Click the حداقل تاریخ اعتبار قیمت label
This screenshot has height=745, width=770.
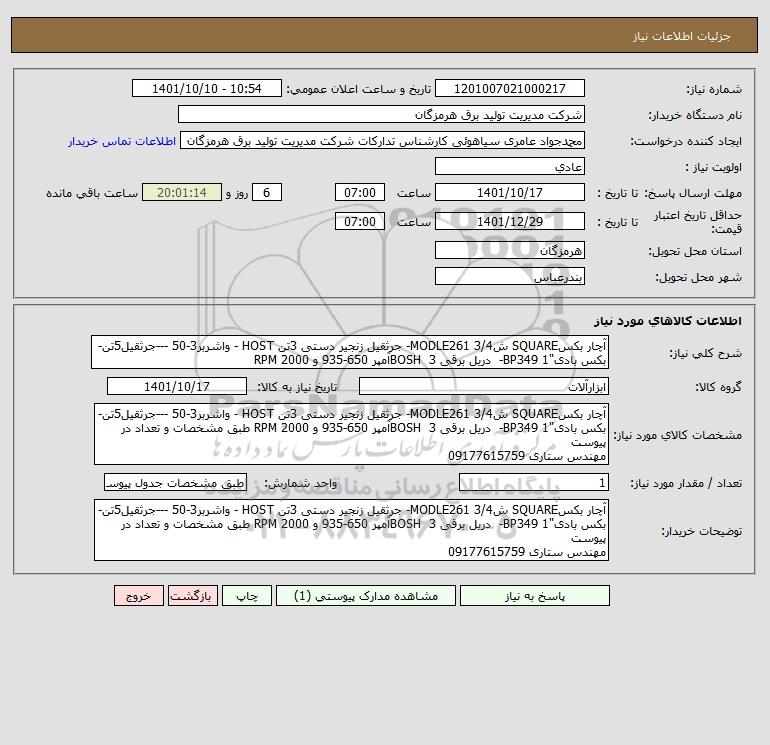tap(698, 221)
